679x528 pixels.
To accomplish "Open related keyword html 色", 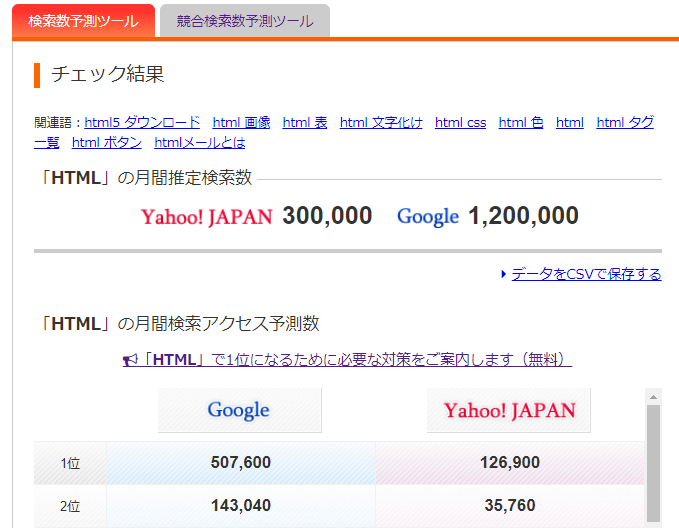I will pyautogui.click(x=521, y=123).
